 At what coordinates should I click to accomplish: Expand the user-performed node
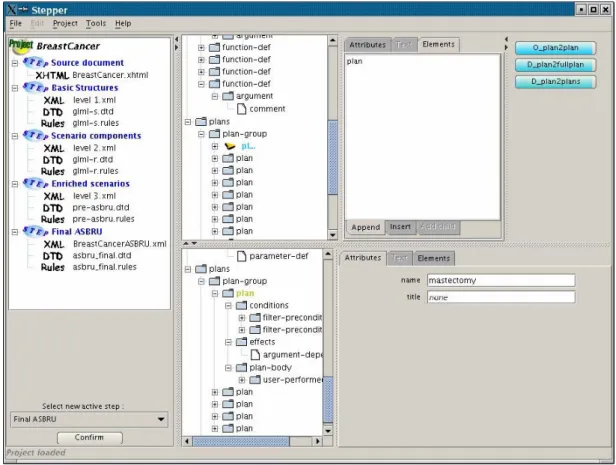pyautogui.click(x=242, y=380)
